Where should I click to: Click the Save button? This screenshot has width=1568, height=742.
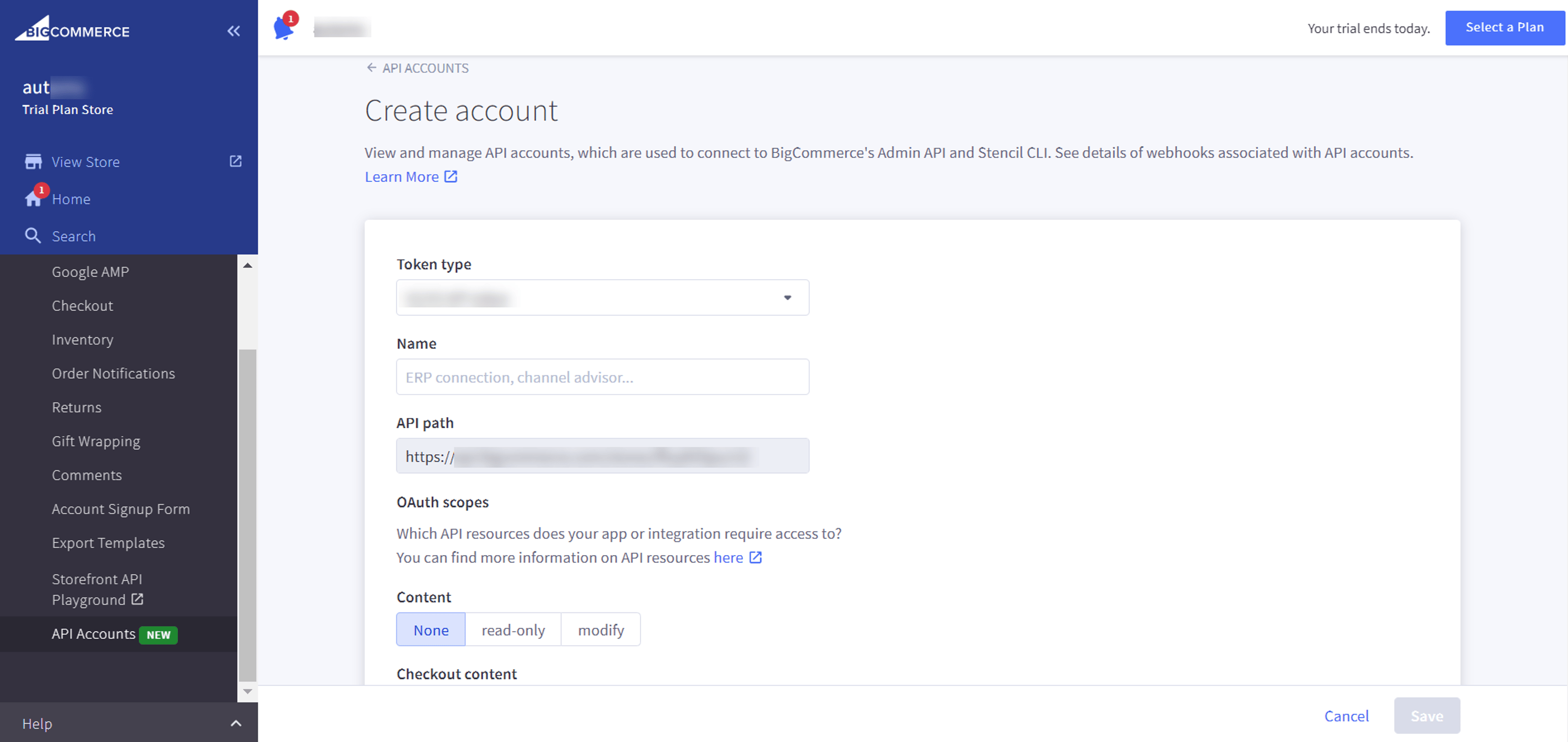[1427, 716]
